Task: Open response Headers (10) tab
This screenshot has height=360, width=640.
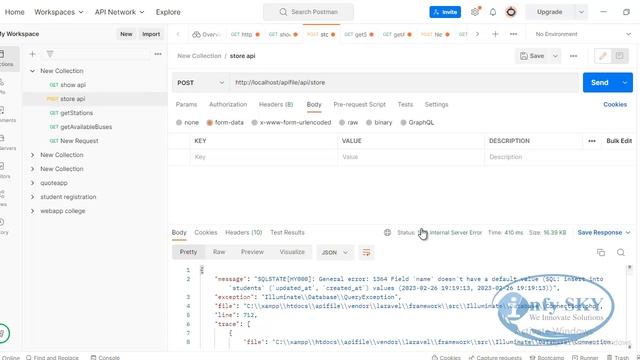Action: click(244, 232)
